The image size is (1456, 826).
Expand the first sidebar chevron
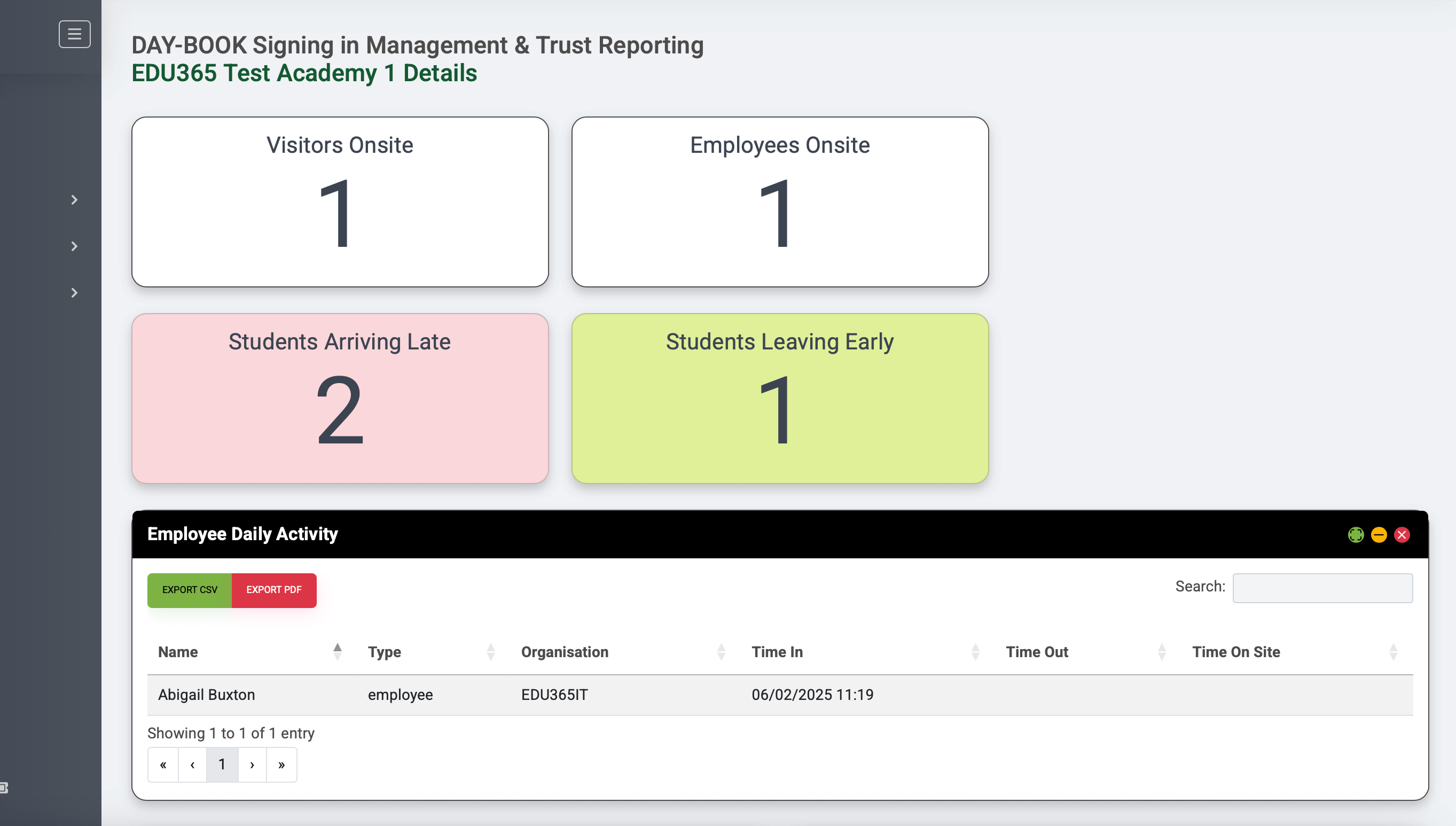(74, 200)
